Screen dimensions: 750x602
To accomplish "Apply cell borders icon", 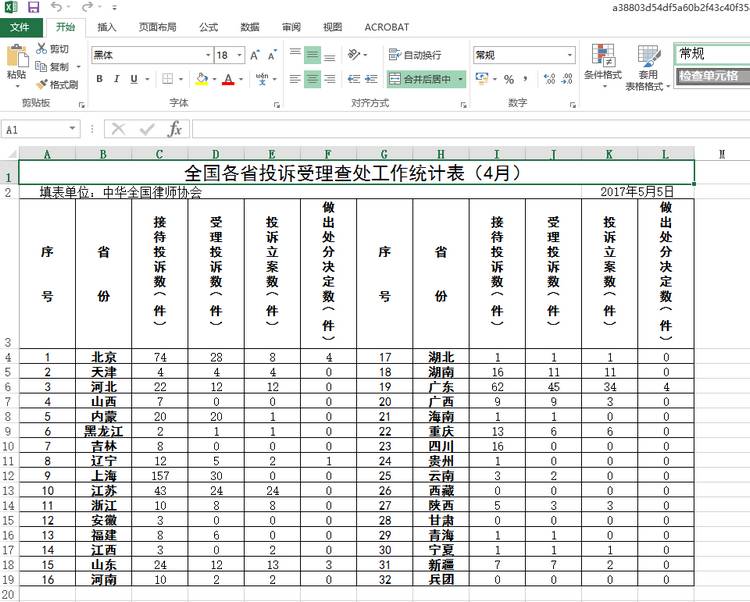I will [167, 79].
